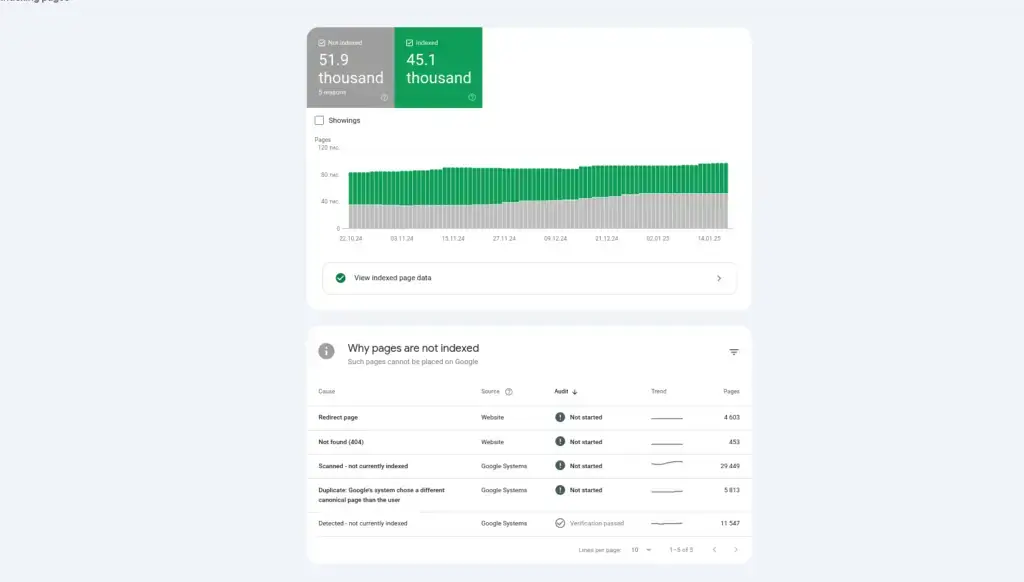
Task: Click the green checkmark in View indexed page data
Action: coord(340,278)
